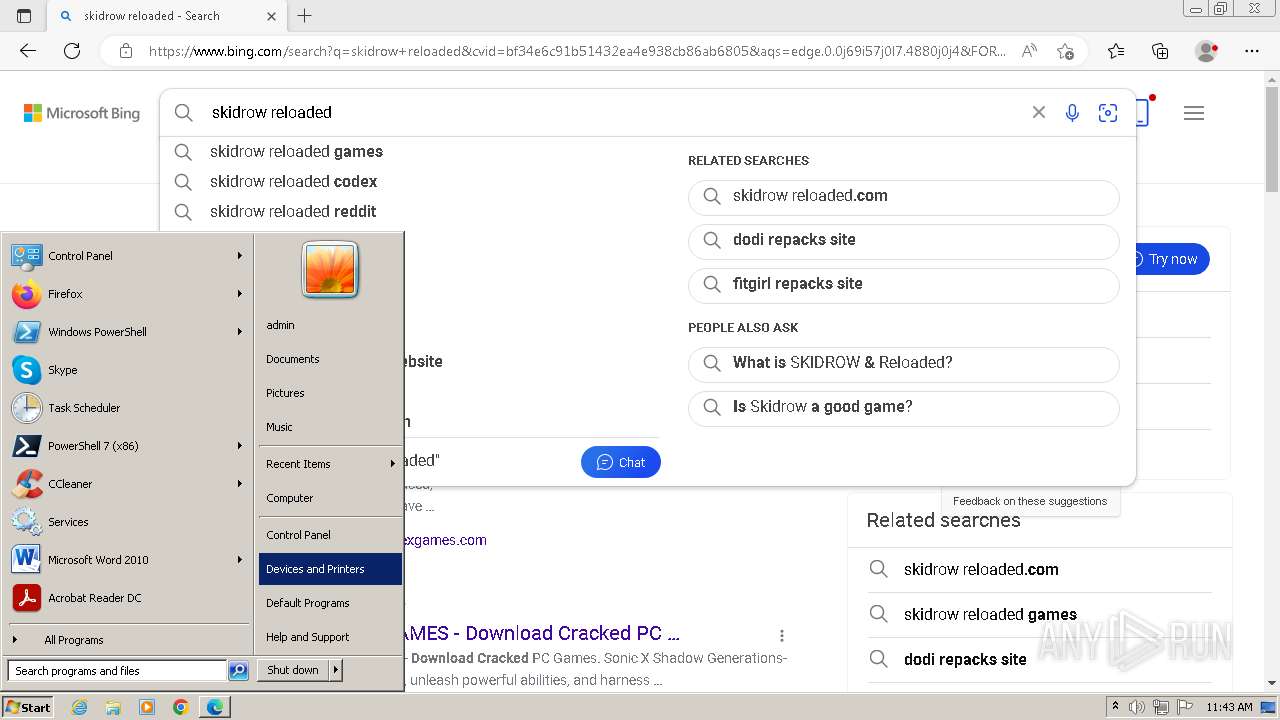Add this page to favorites
This screenshot has height=720, width=1280.
tap(1065, 51)
